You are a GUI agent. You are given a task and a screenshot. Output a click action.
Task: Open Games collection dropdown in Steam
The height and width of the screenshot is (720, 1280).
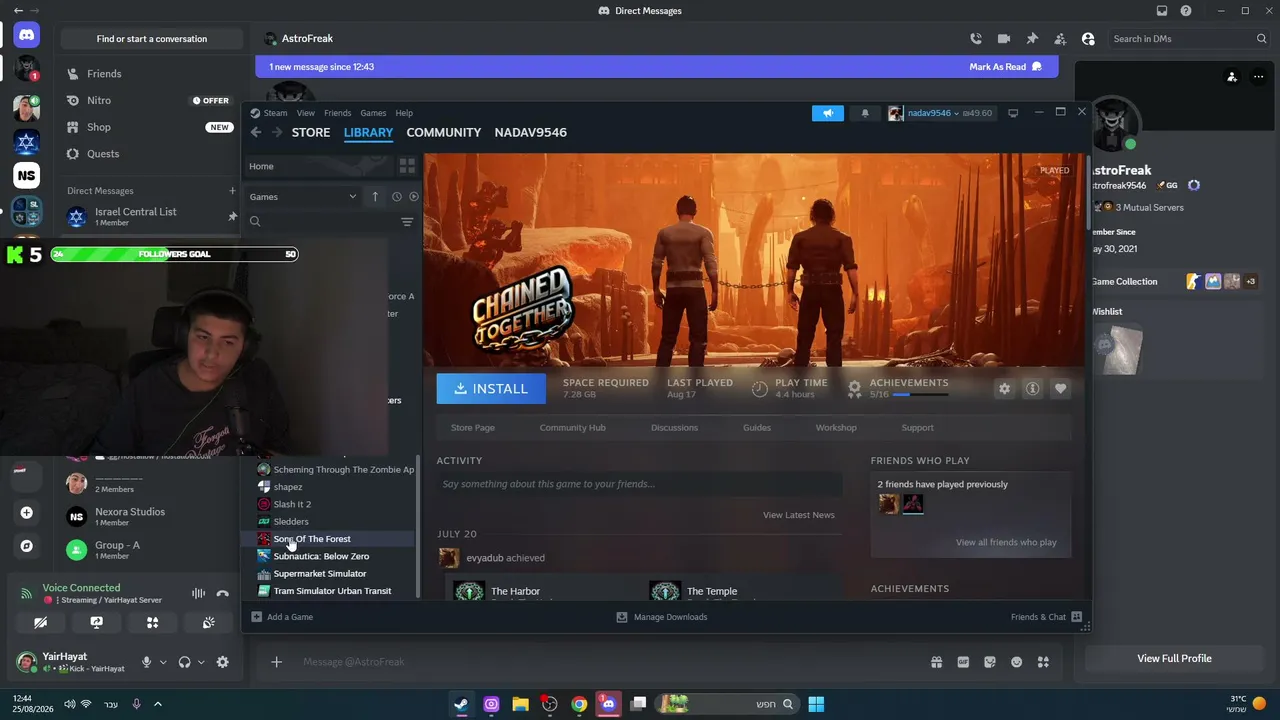click(x=303, y=197)
